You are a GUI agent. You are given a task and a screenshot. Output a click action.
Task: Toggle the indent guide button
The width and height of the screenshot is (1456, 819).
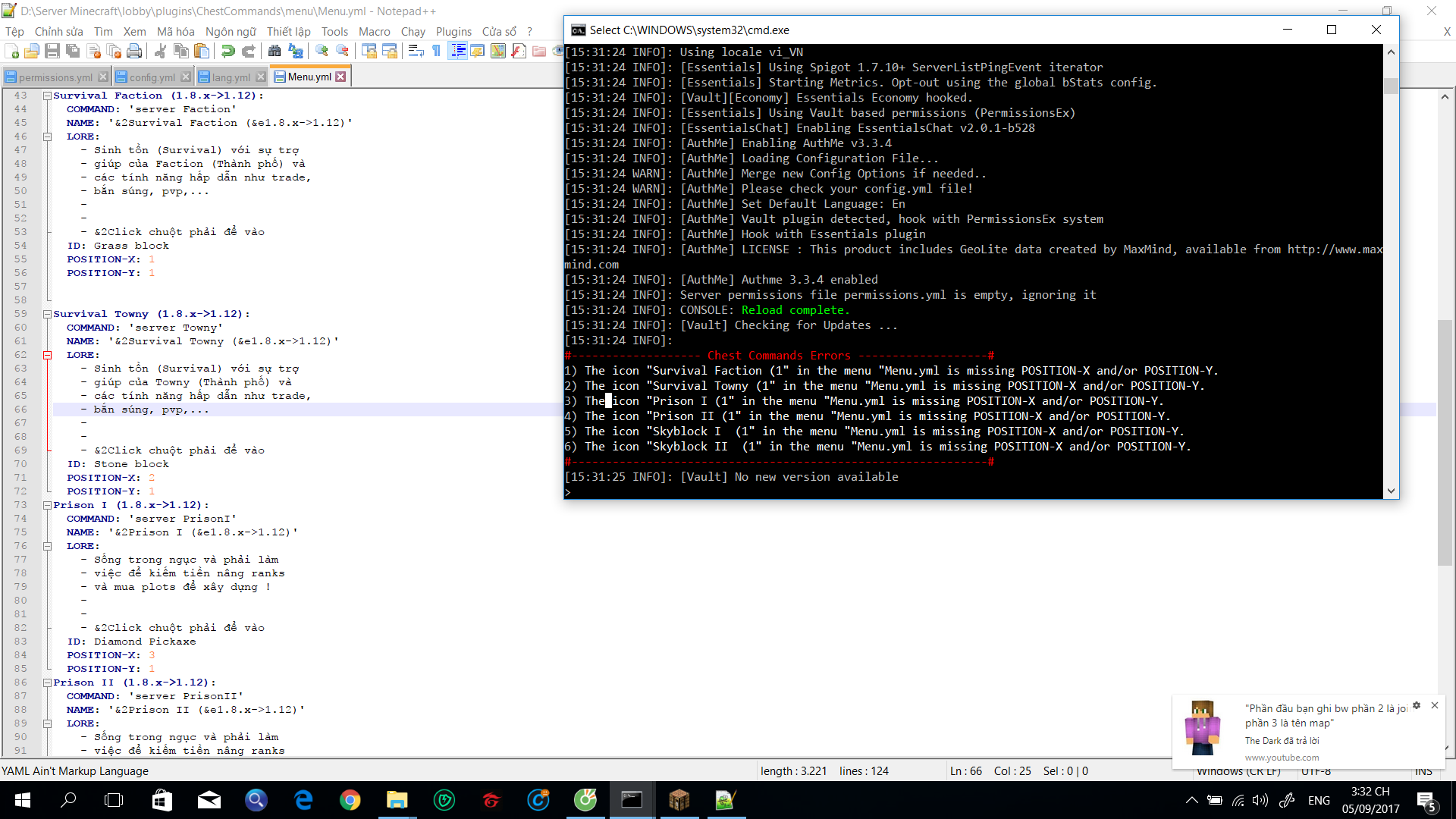pyautogui.click(x=458, y=51)
